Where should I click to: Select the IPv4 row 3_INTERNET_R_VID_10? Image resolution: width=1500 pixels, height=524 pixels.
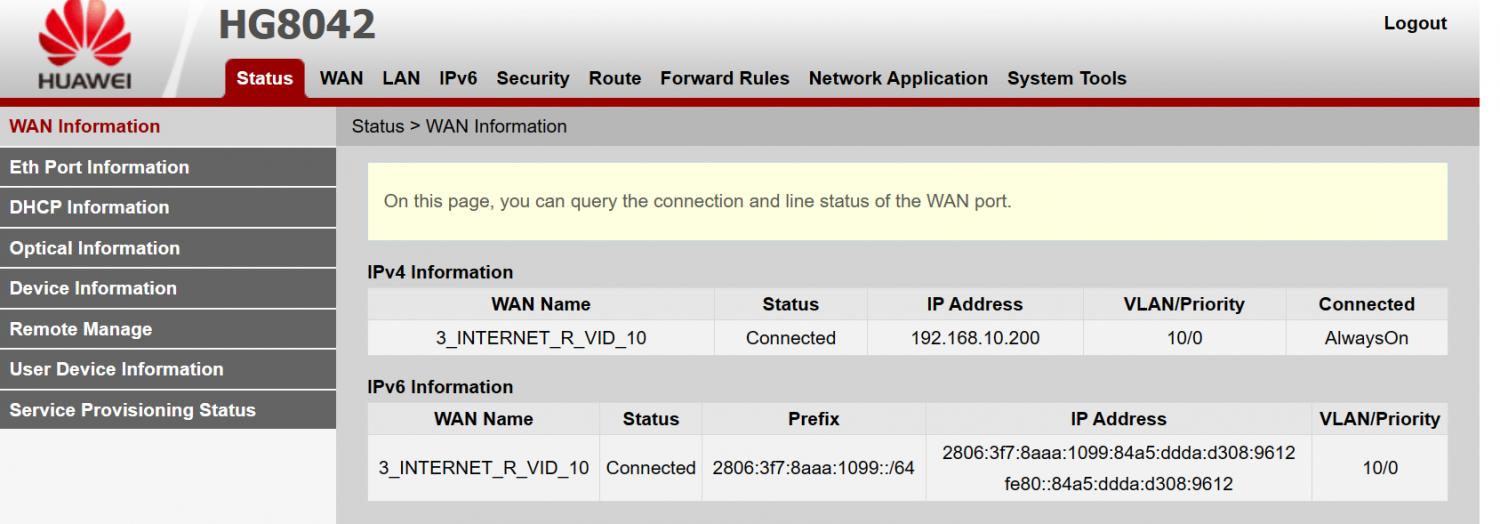540,338
